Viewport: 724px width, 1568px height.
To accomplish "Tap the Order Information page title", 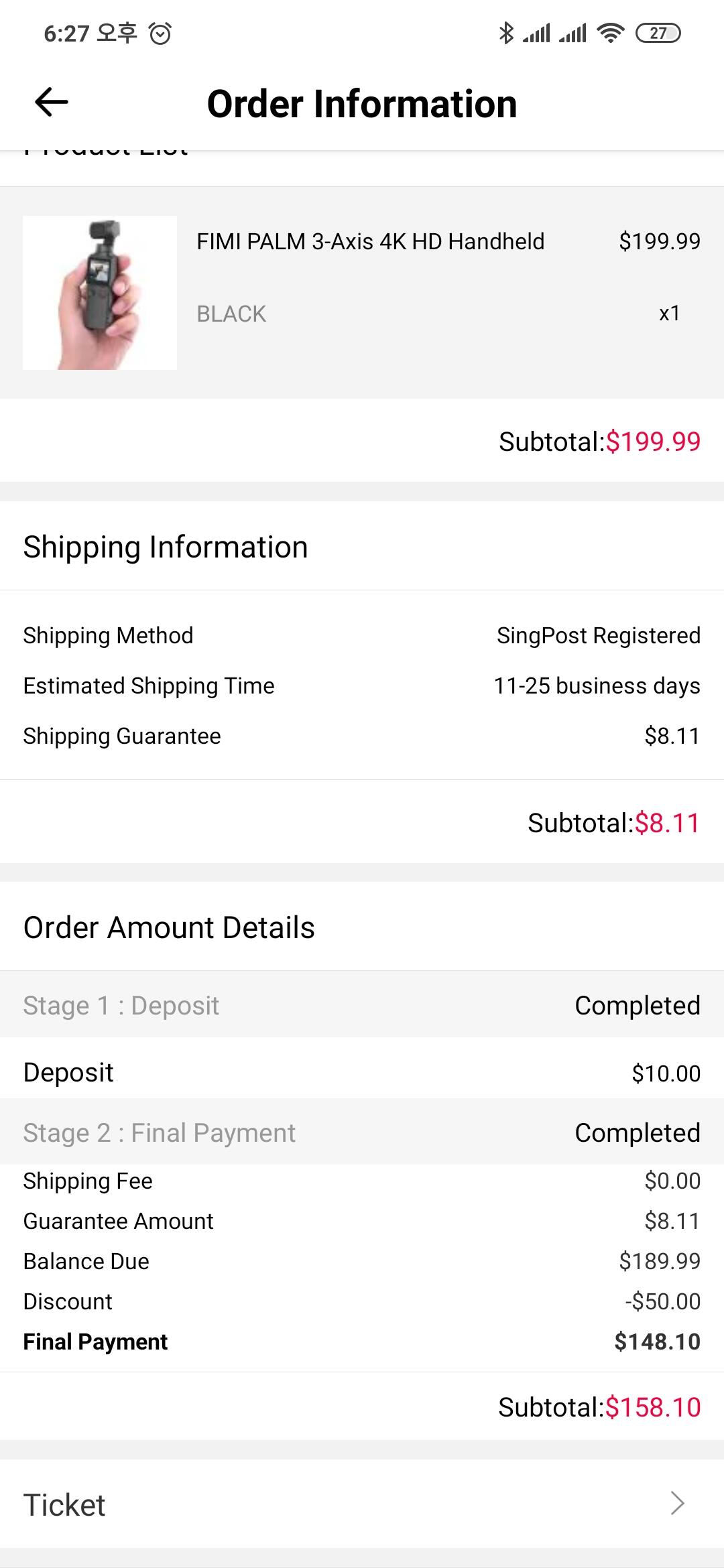I will [362, 104].
